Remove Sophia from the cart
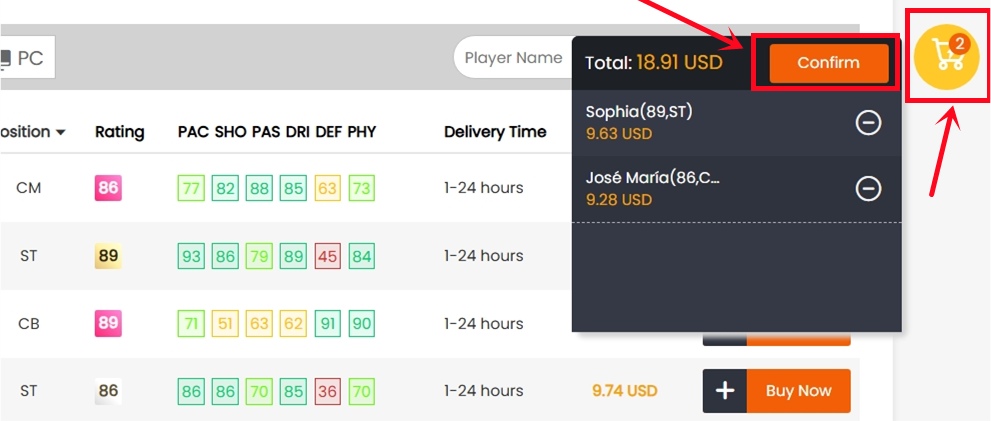 [x=868, y=122]
